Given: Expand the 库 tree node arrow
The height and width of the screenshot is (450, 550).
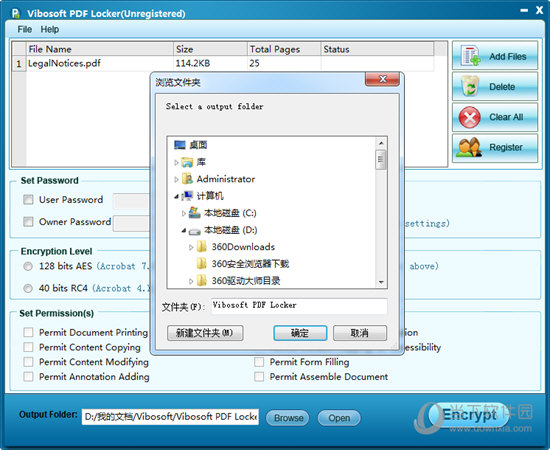Looking at the screenshot, I should [x=176, y=162].
